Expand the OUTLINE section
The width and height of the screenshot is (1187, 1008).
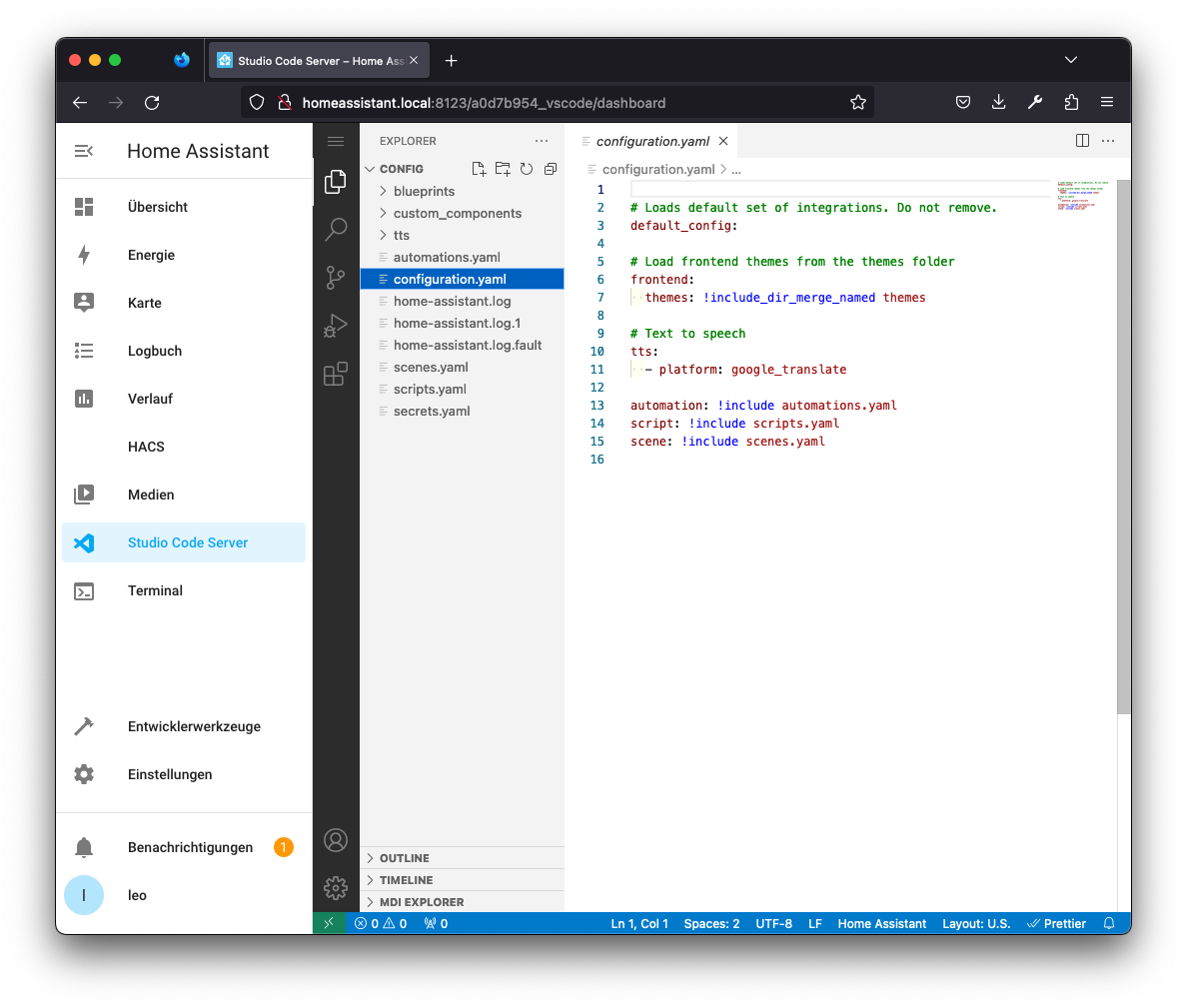click(462, 858)
